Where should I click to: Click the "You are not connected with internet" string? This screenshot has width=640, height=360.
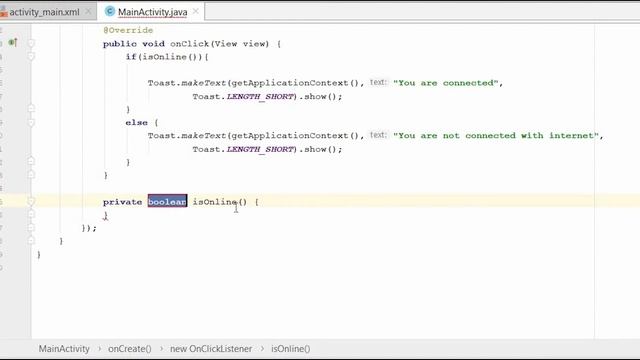(496, 136)
